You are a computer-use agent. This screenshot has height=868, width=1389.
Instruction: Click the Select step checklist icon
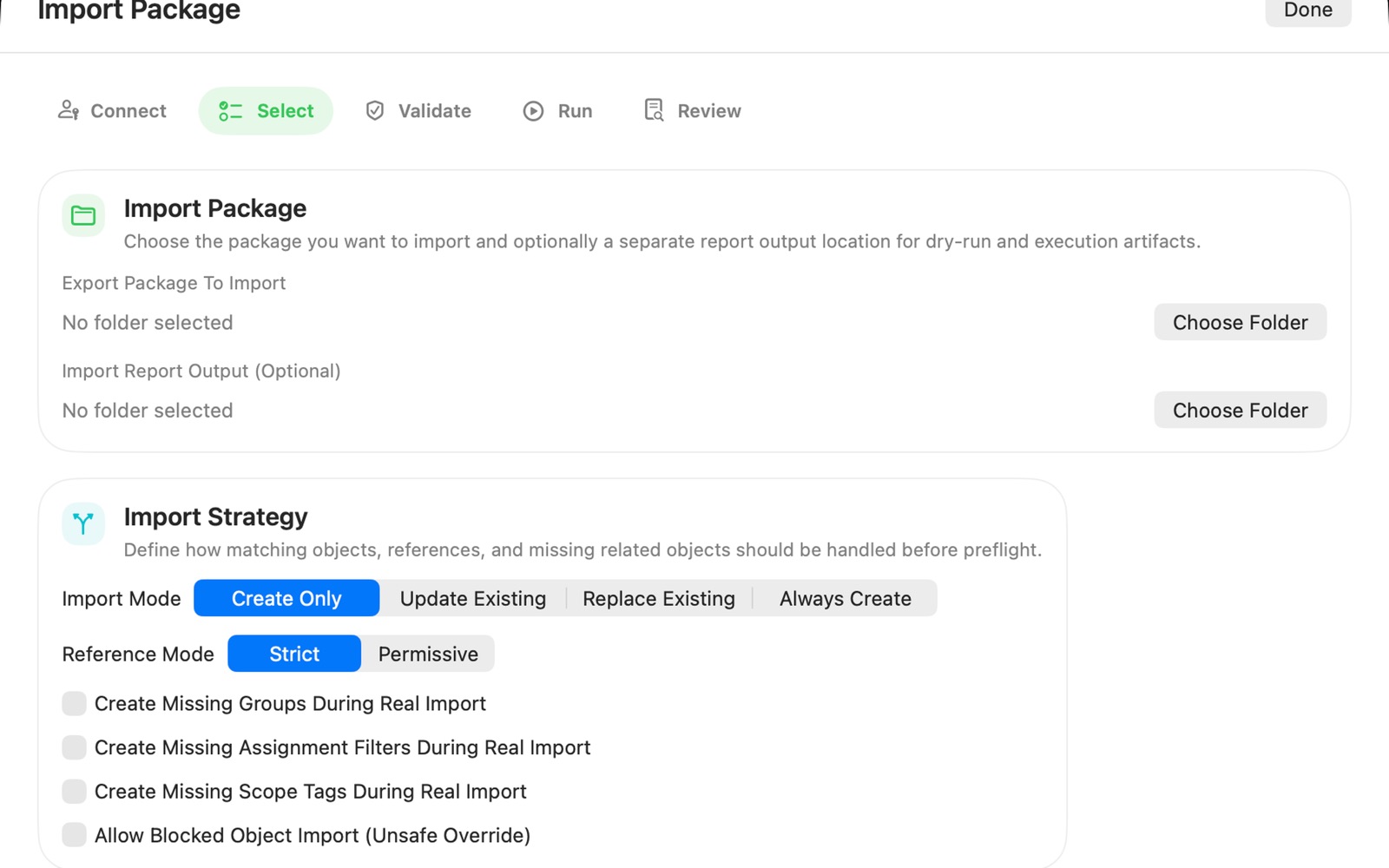click(229, 110)
